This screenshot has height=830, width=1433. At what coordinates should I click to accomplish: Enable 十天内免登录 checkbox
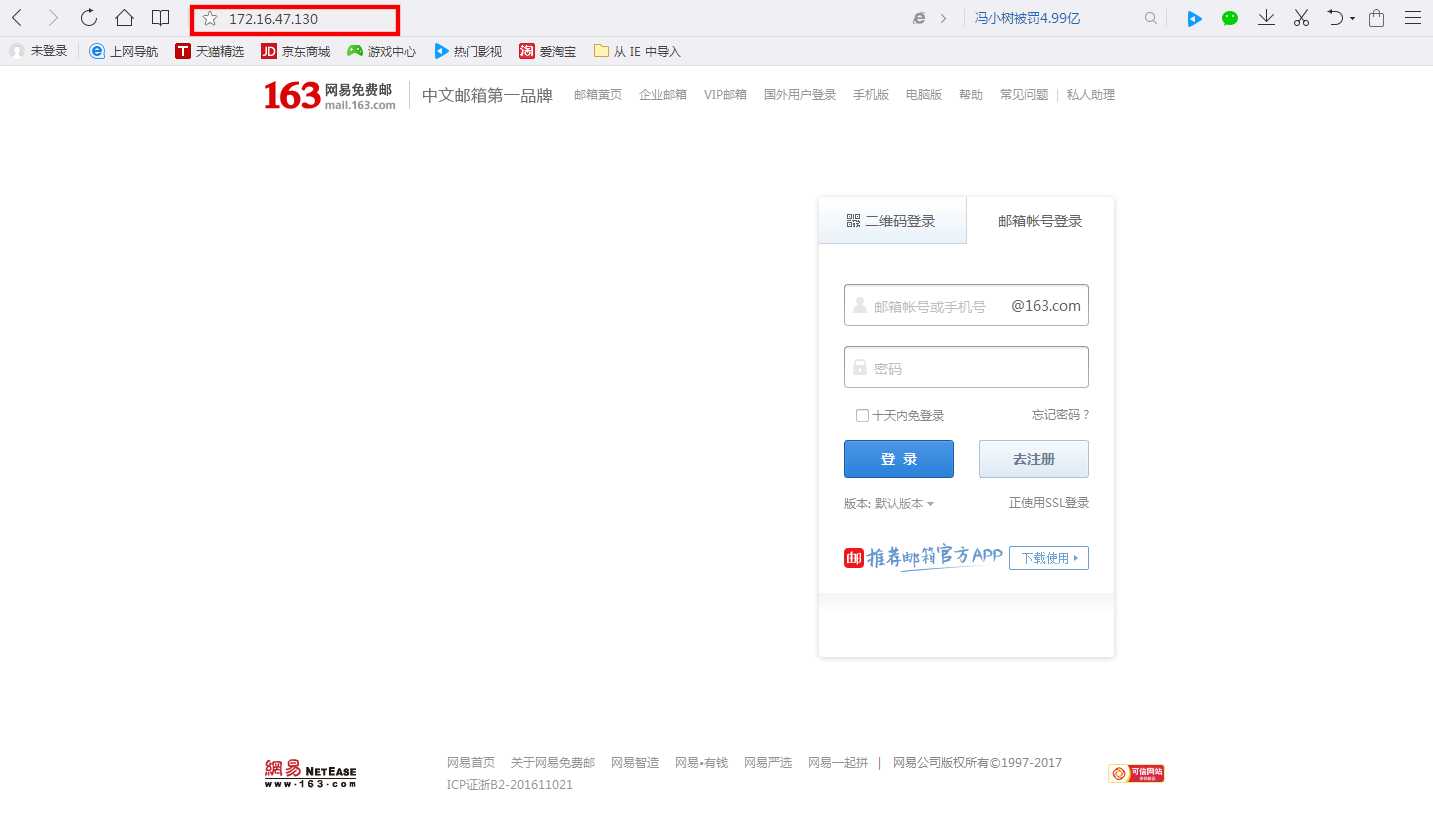[x=862, y=415]
